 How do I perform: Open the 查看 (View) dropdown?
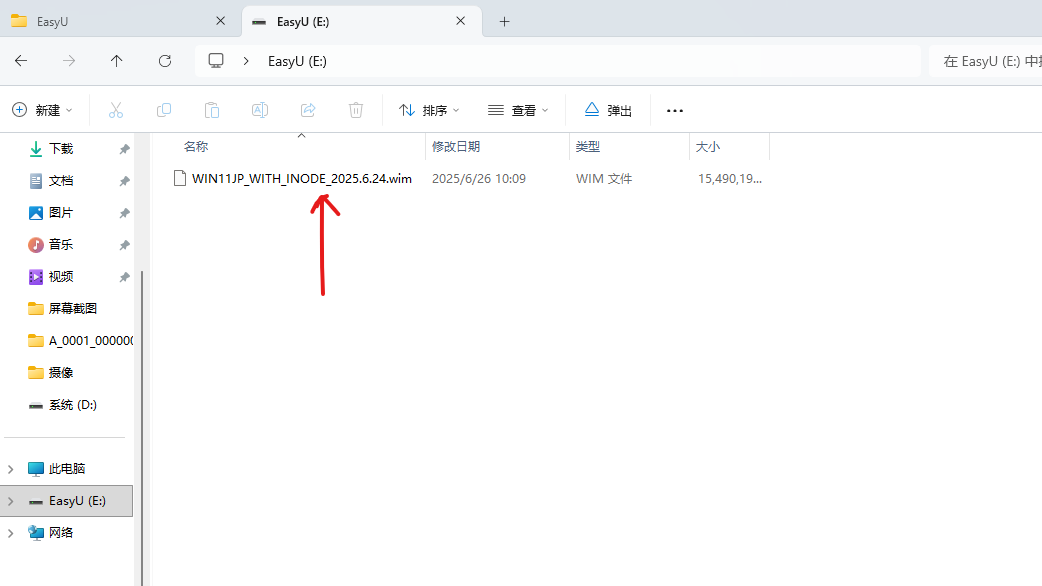point(518,110)
